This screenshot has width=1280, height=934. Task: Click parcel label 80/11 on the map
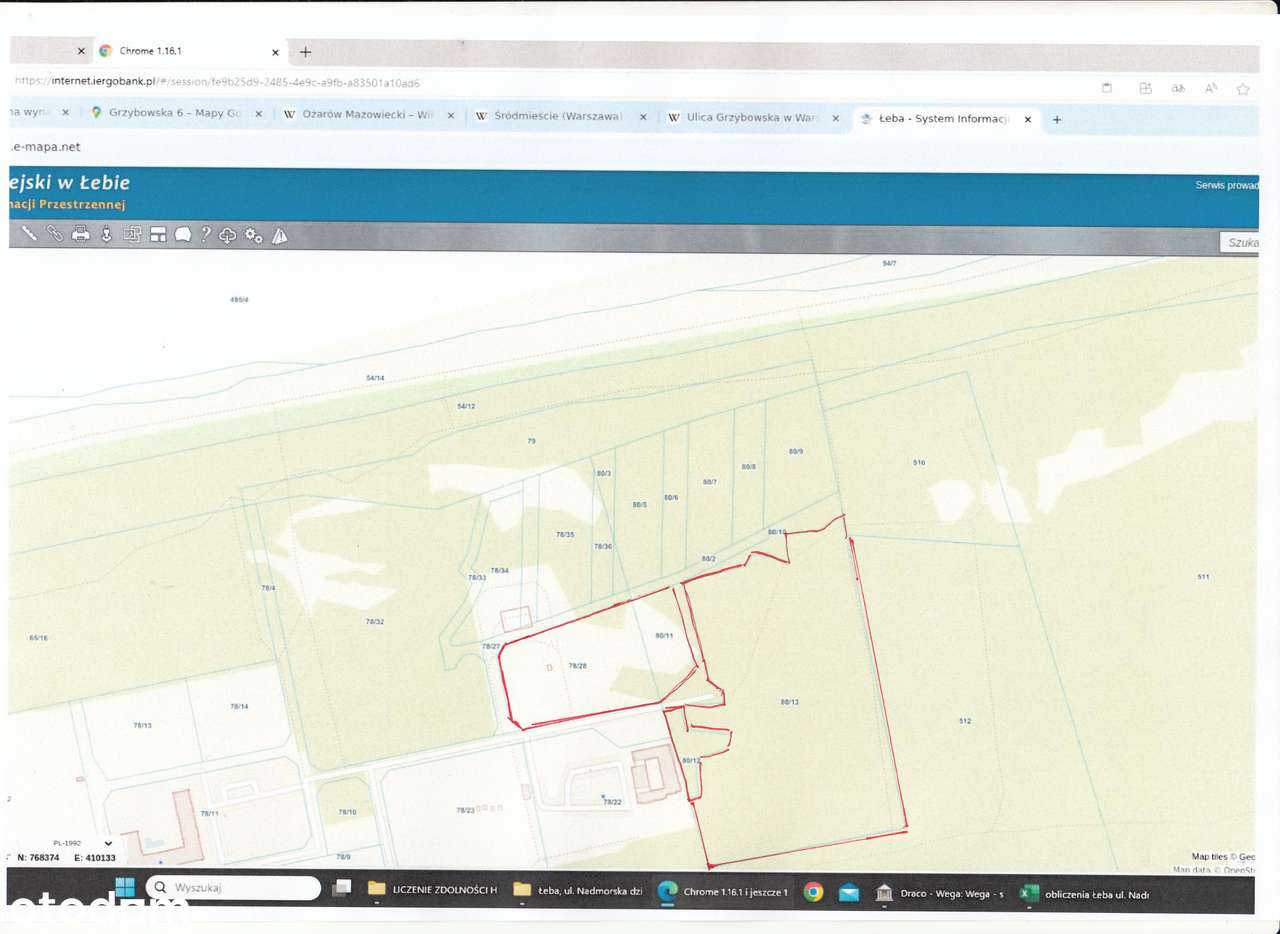point(664,635)
